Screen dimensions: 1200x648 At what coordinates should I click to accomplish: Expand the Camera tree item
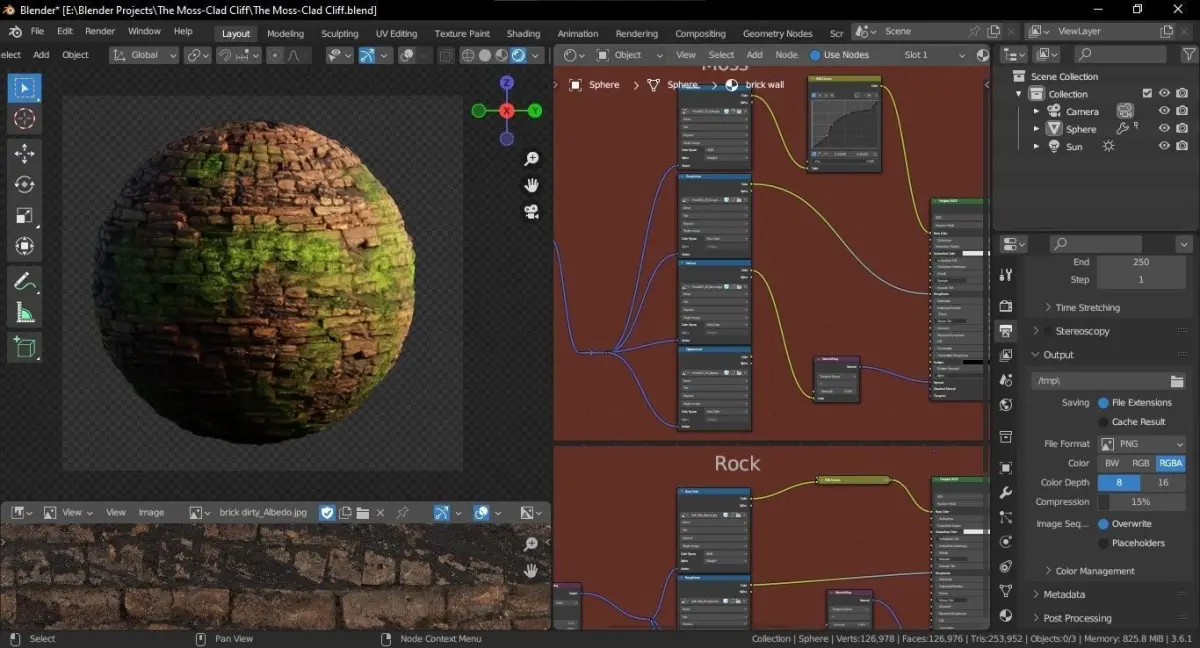pos(1036,112)
